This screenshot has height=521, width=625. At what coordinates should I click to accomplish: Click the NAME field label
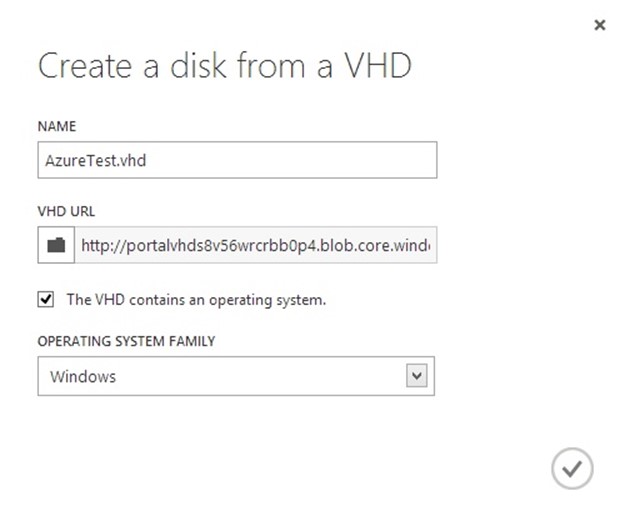(57, 126)
